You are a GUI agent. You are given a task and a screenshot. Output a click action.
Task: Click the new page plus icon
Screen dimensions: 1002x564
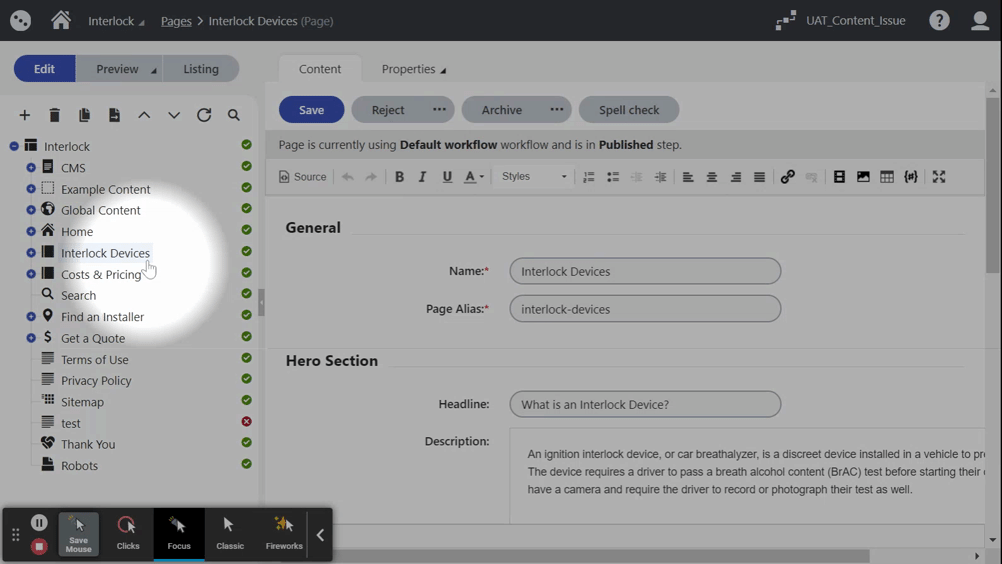pos(25,115)
